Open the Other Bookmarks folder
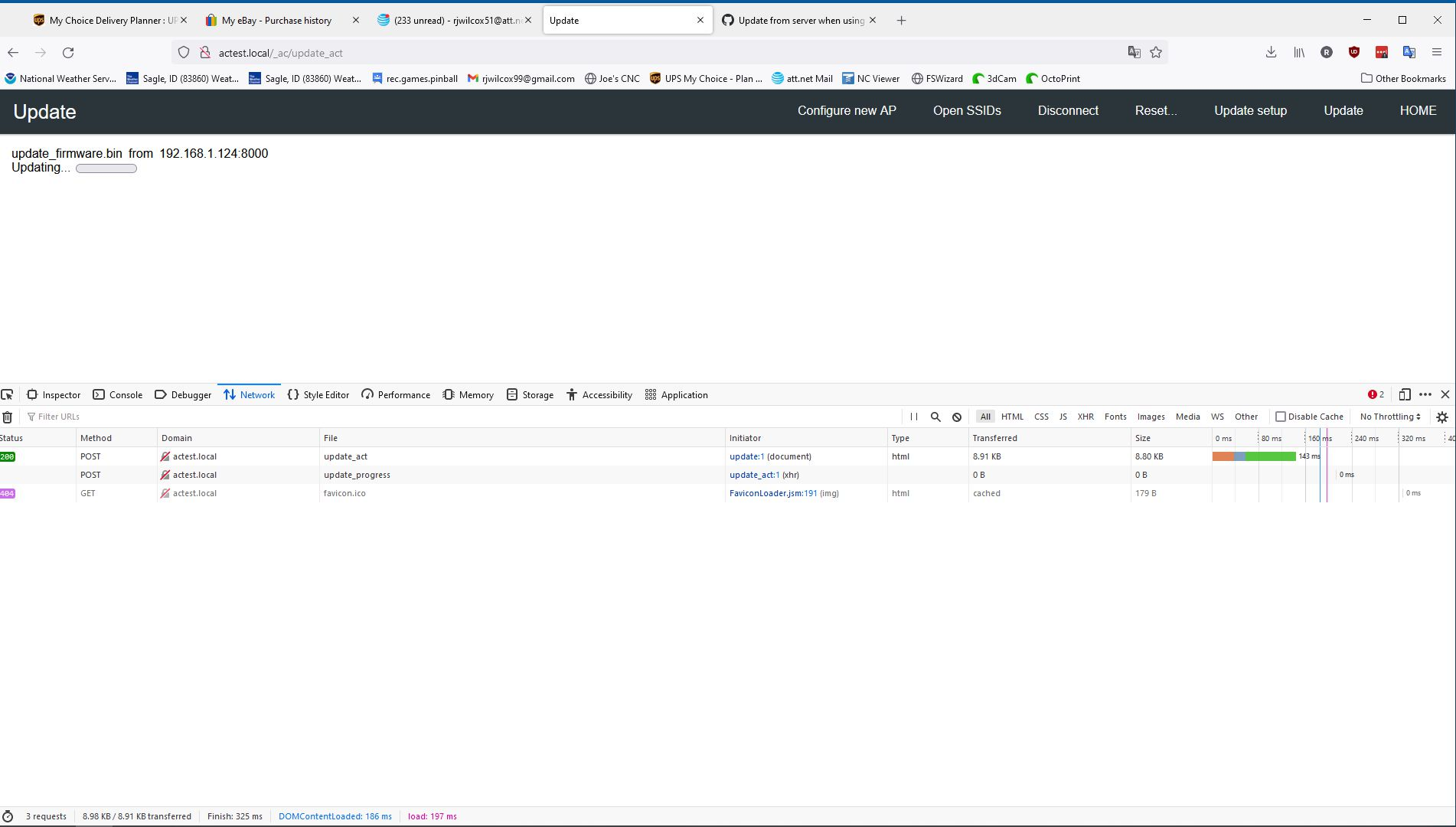Screen dimensions: 1456x827 click(x=1402, y=78)
